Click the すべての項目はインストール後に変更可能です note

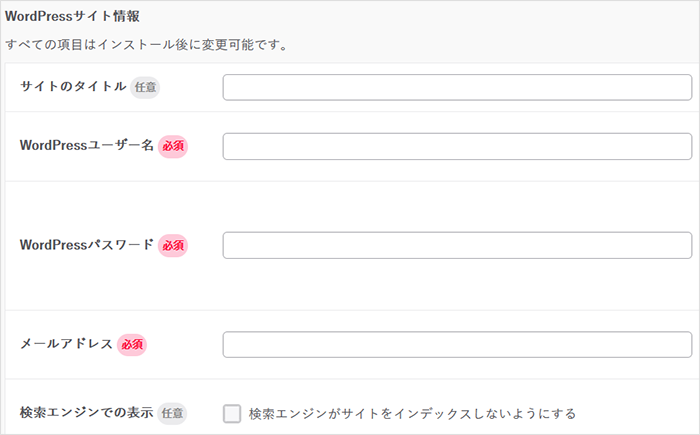click(146, 45)
